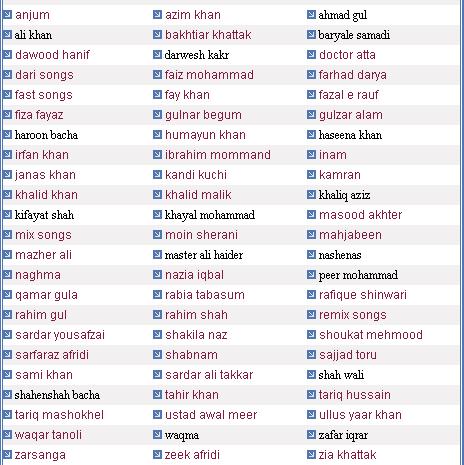Open the shahenshah bacha link
The image size is (464, 465).
pos(57,395)
